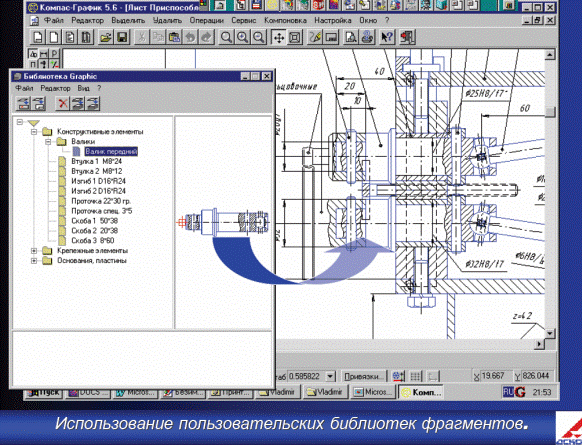Click the last icon in library toolbar
Image resolution: width=582 pixels, height=445 pixels.
pos(93,104)
